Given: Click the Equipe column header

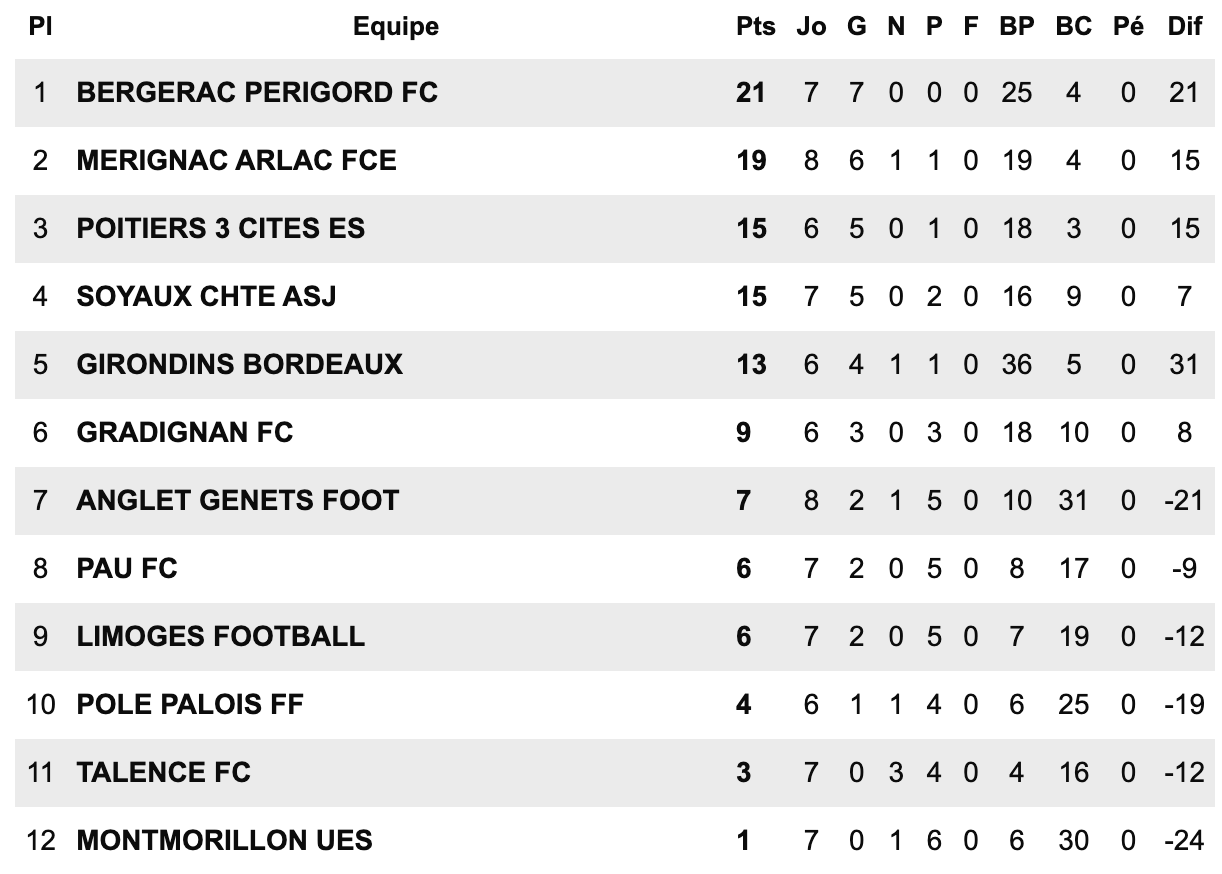Looking at the screenshot, I should click(396, 27).
